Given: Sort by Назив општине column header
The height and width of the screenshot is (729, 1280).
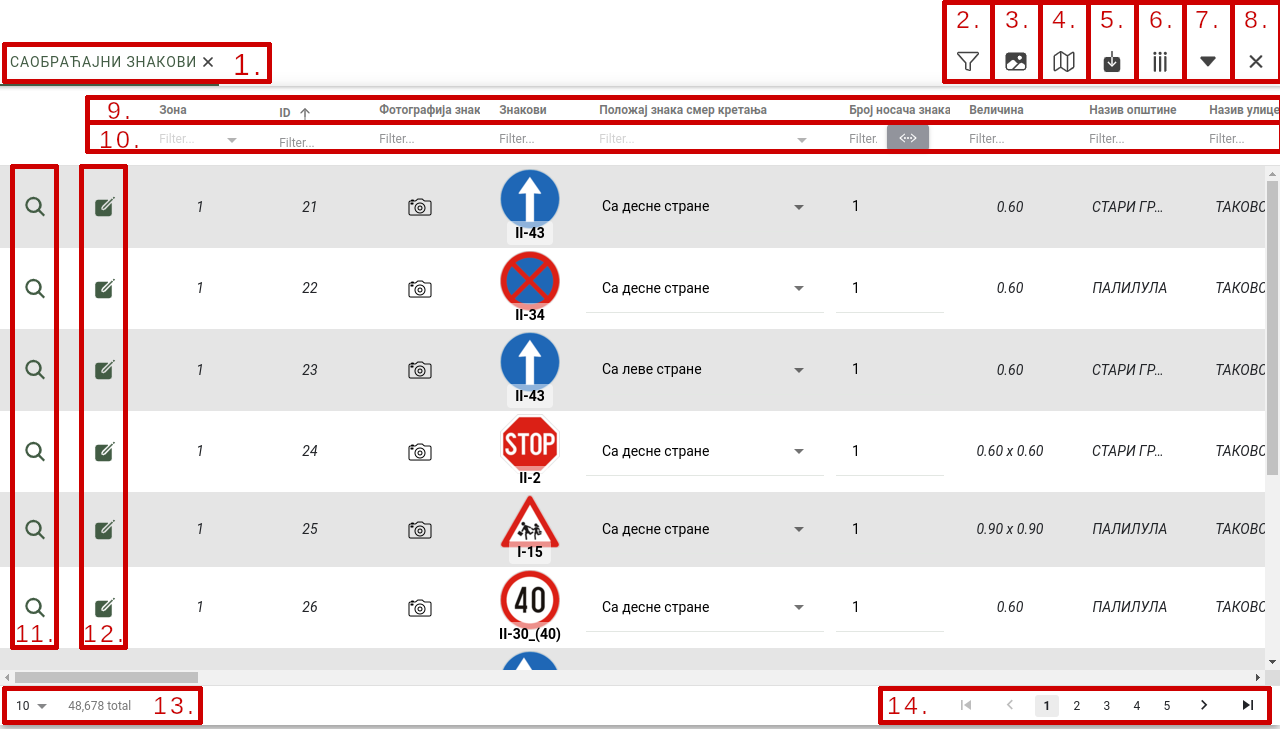Looking at the screenshot, I should click(1133, 110).
